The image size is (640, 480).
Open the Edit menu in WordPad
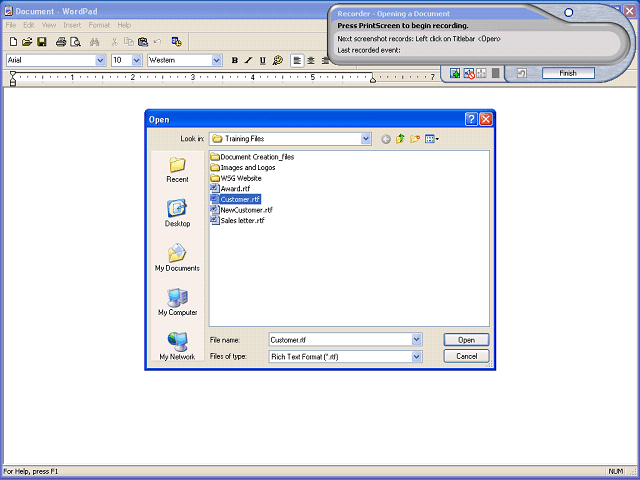pos(29,25)
